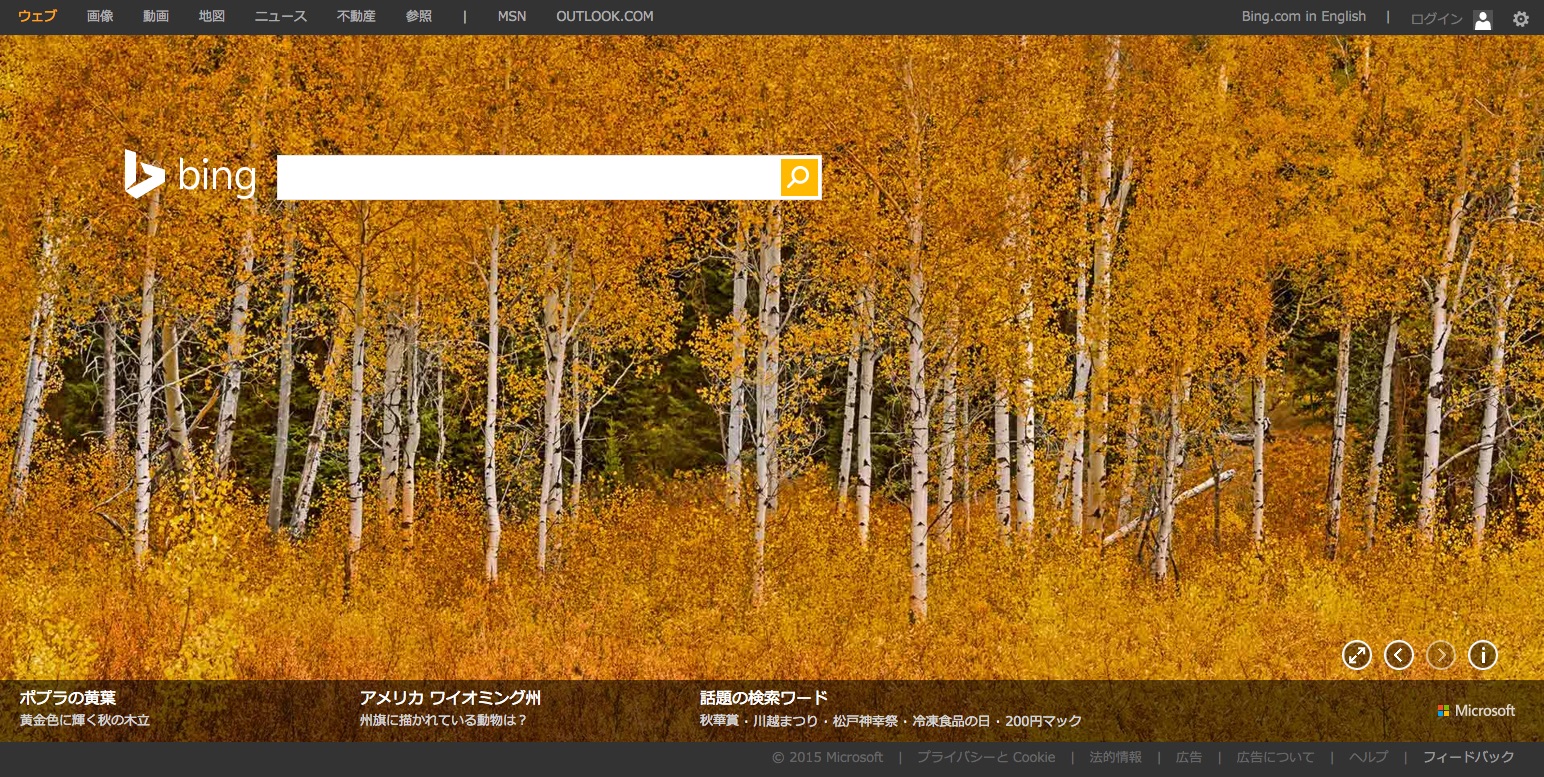This screenshot has width=1544, height=777.
Task: Click the OUTLOOK.COM link
Action: click(x=604, y=17)
